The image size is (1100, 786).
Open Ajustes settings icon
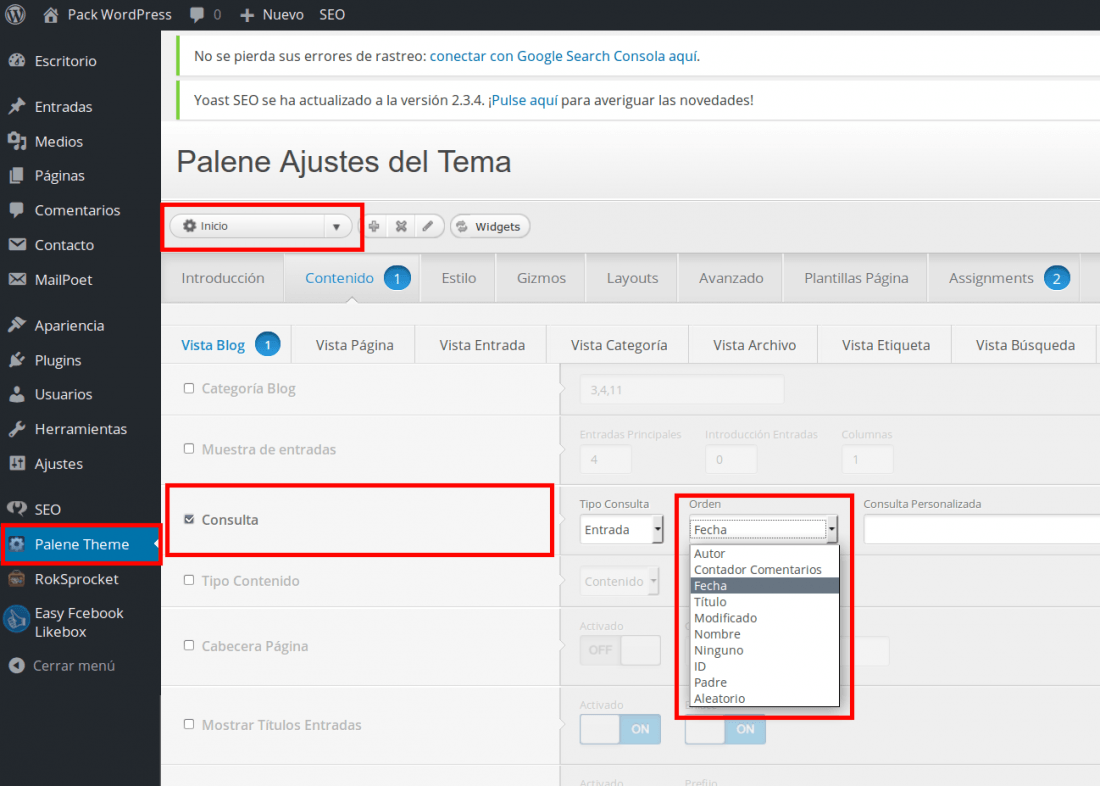(17, 463)
